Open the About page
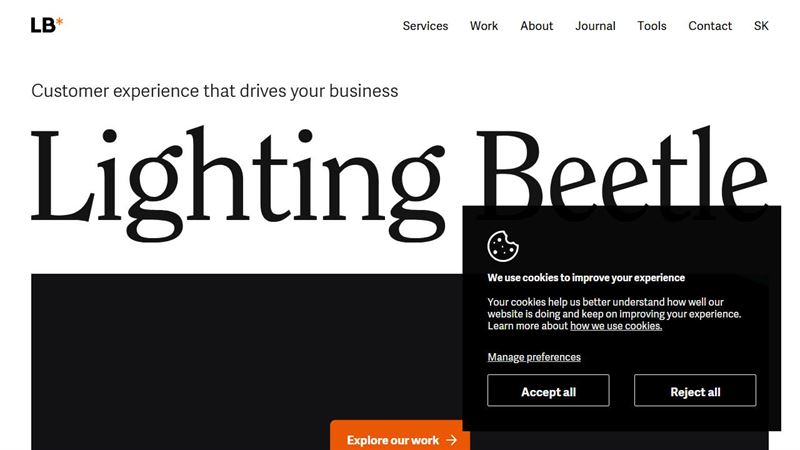This screenshot has width=800, height=450. pos(536,26)
